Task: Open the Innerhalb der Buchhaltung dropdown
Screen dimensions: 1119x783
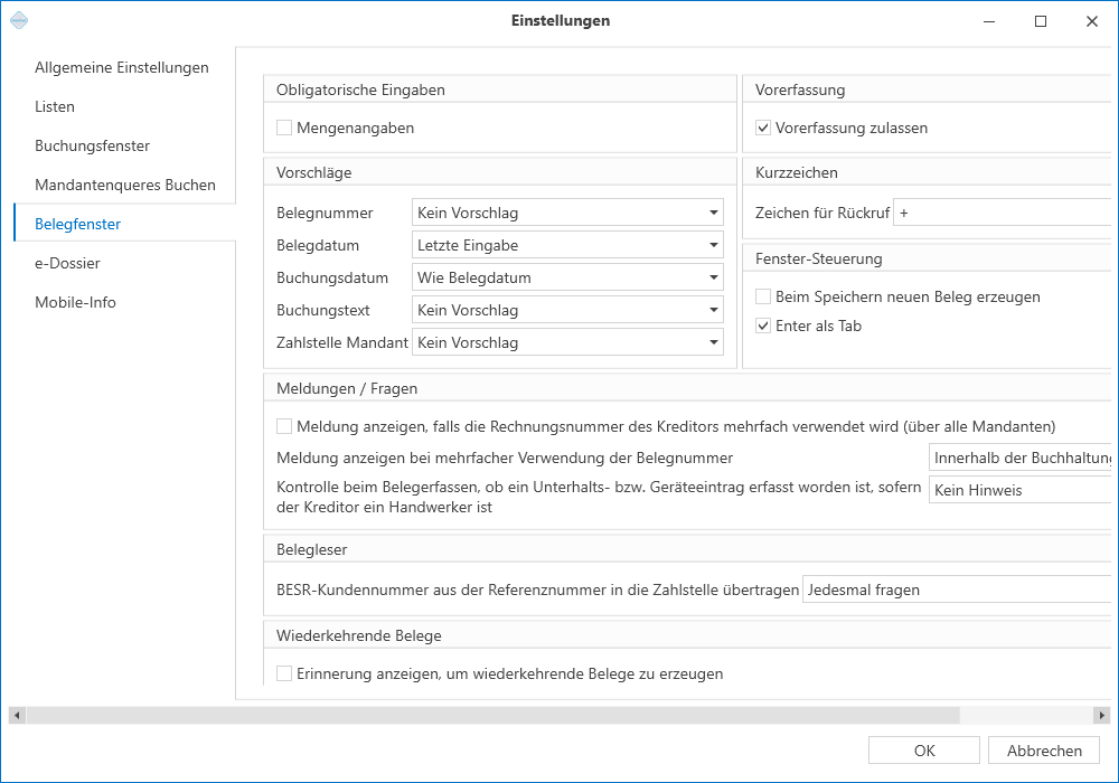Action: 1021,458
